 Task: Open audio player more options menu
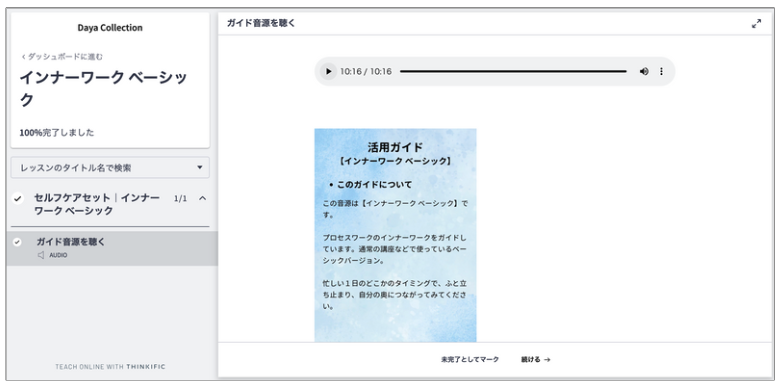[x=661, y=72]
